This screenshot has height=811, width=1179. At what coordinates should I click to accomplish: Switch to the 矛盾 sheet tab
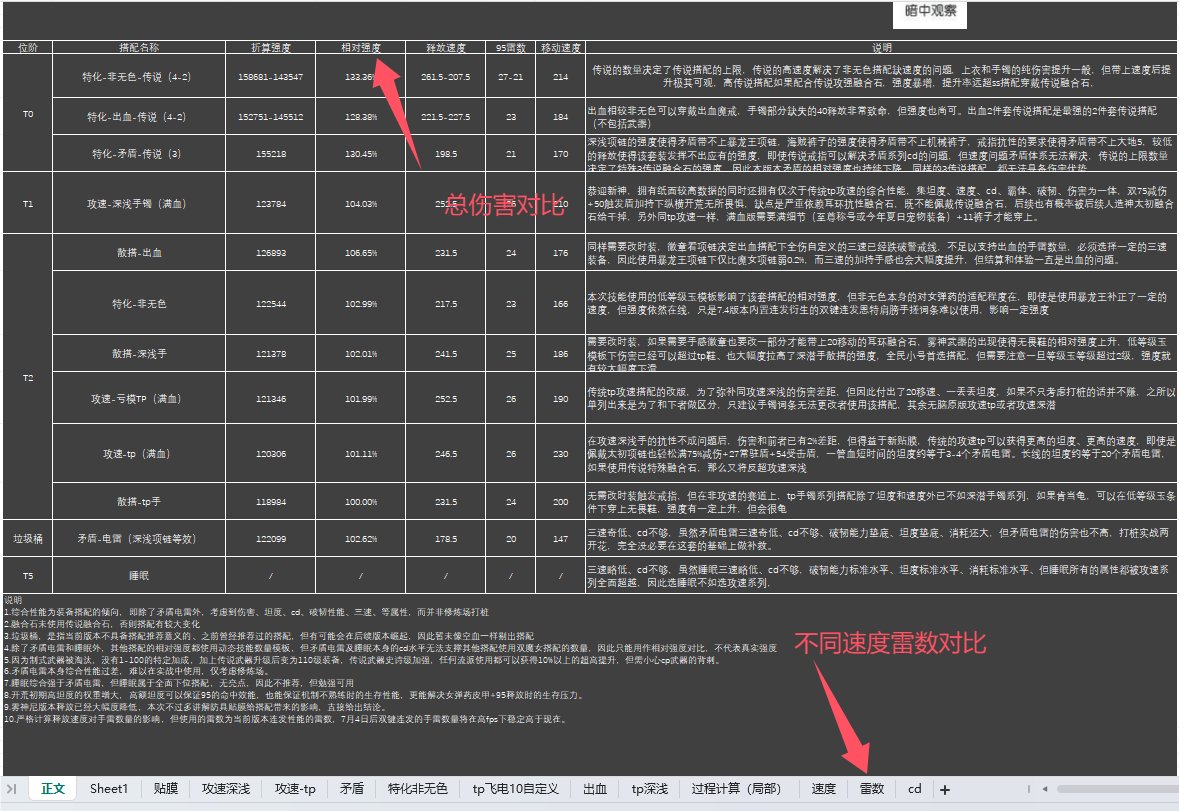coord(351,788)
